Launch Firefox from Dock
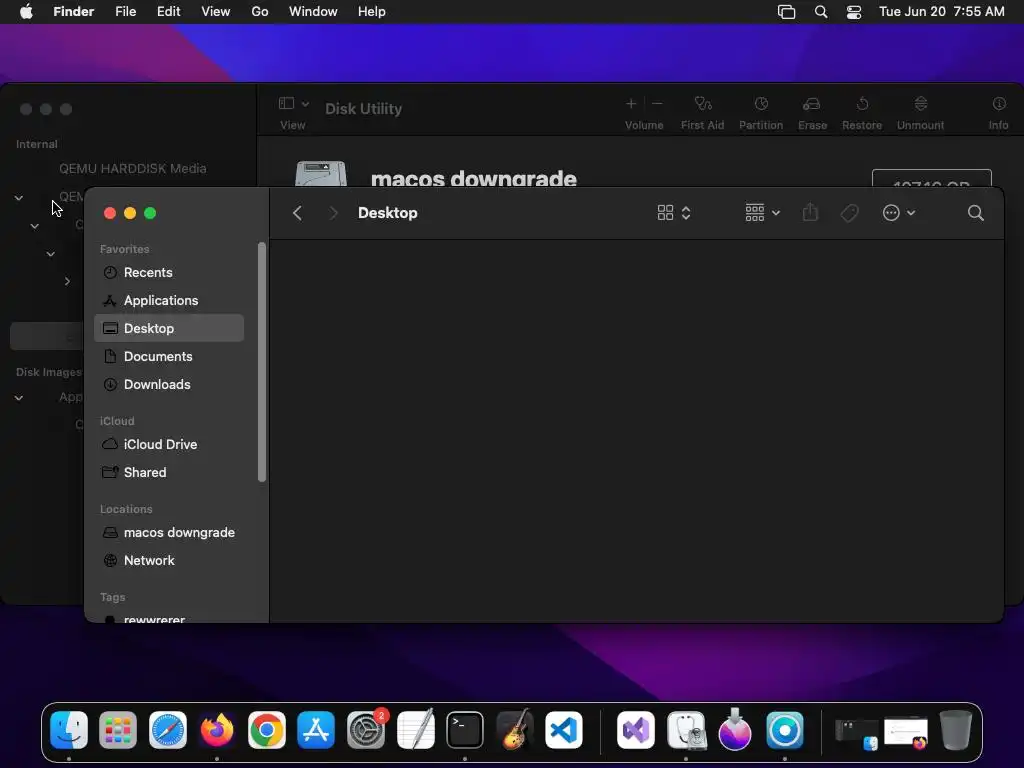 [x=217, y=730]
